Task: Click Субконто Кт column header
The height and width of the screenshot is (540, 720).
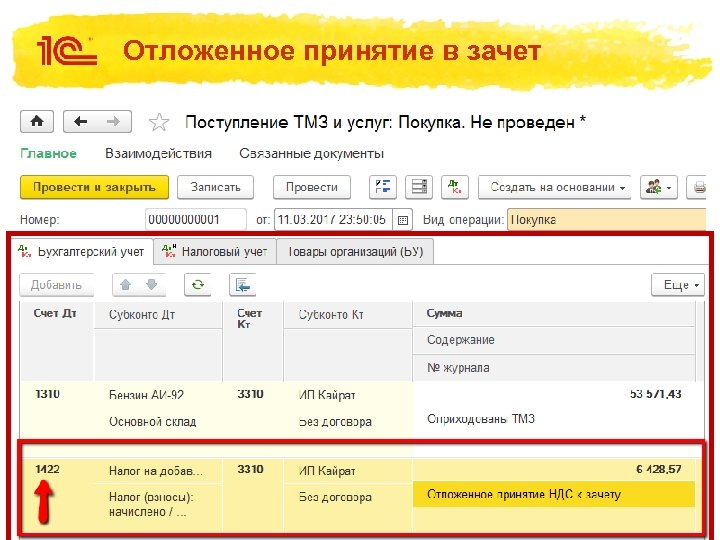Action: [x=348, y=315]
